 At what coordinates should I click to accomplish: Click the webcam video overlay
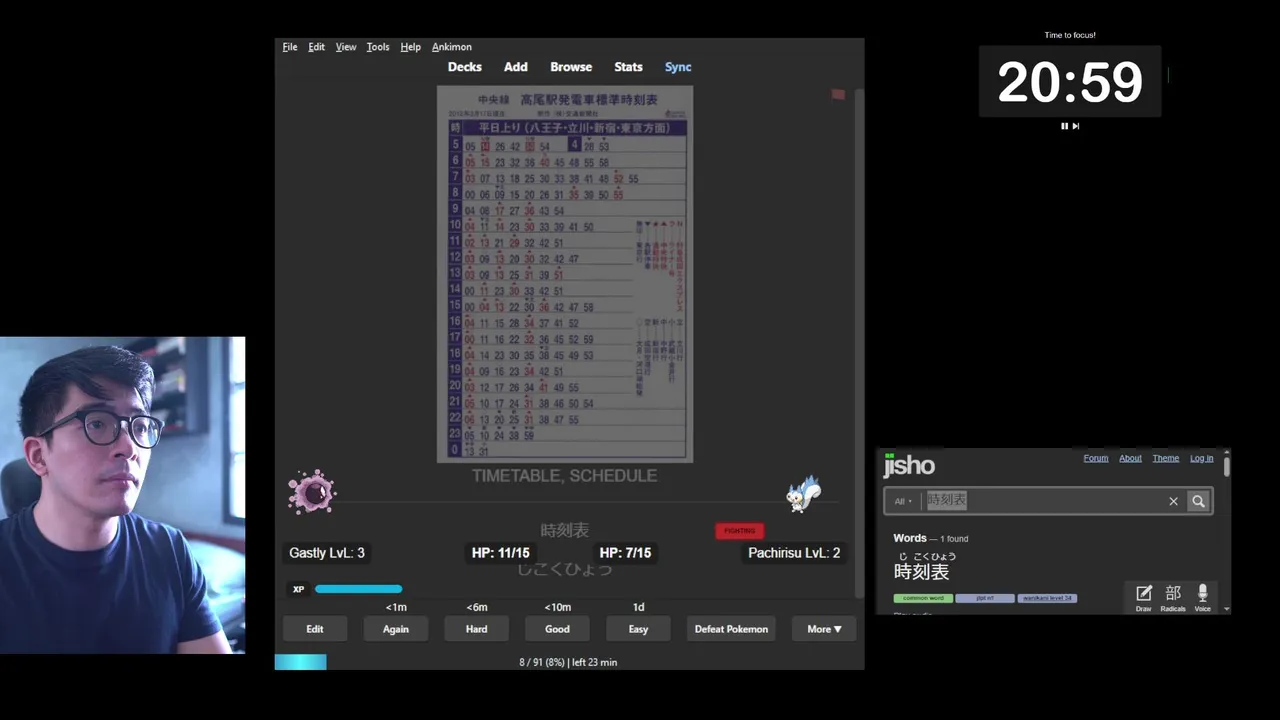122,495
